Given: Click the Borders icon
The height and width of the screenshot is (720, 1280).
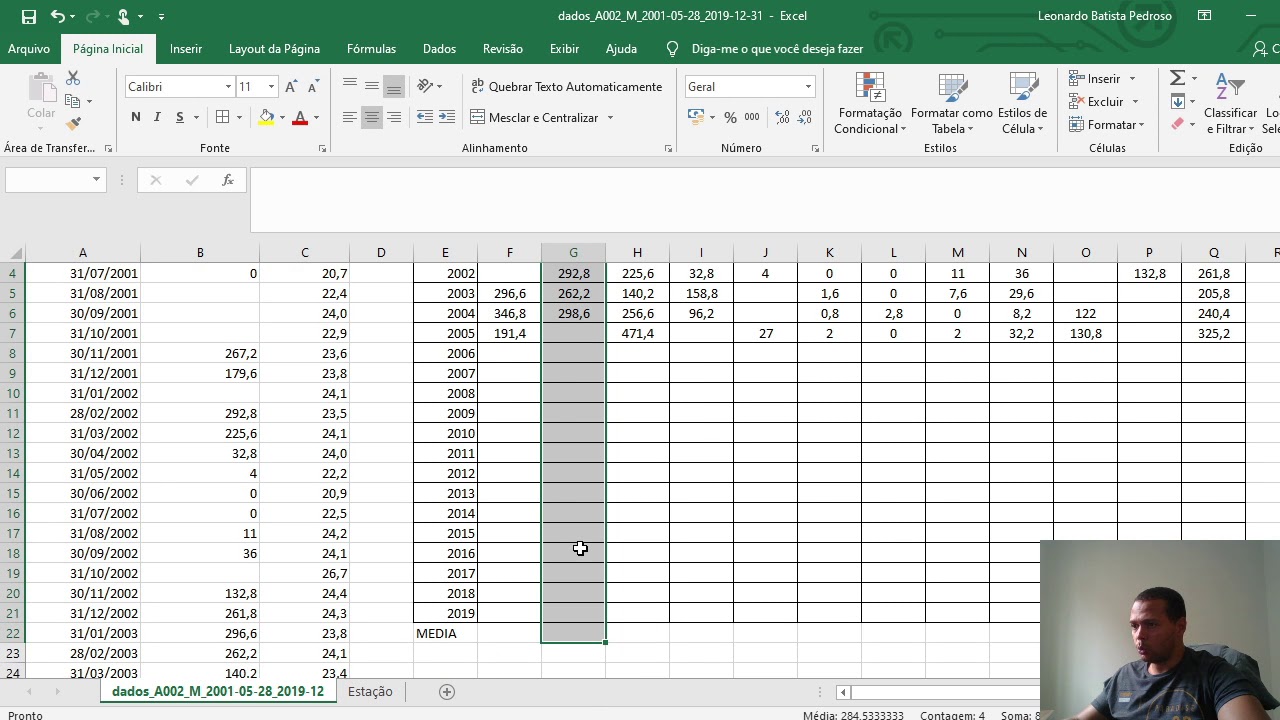Looking at the screenshot, I should click(x=223, y=117).
